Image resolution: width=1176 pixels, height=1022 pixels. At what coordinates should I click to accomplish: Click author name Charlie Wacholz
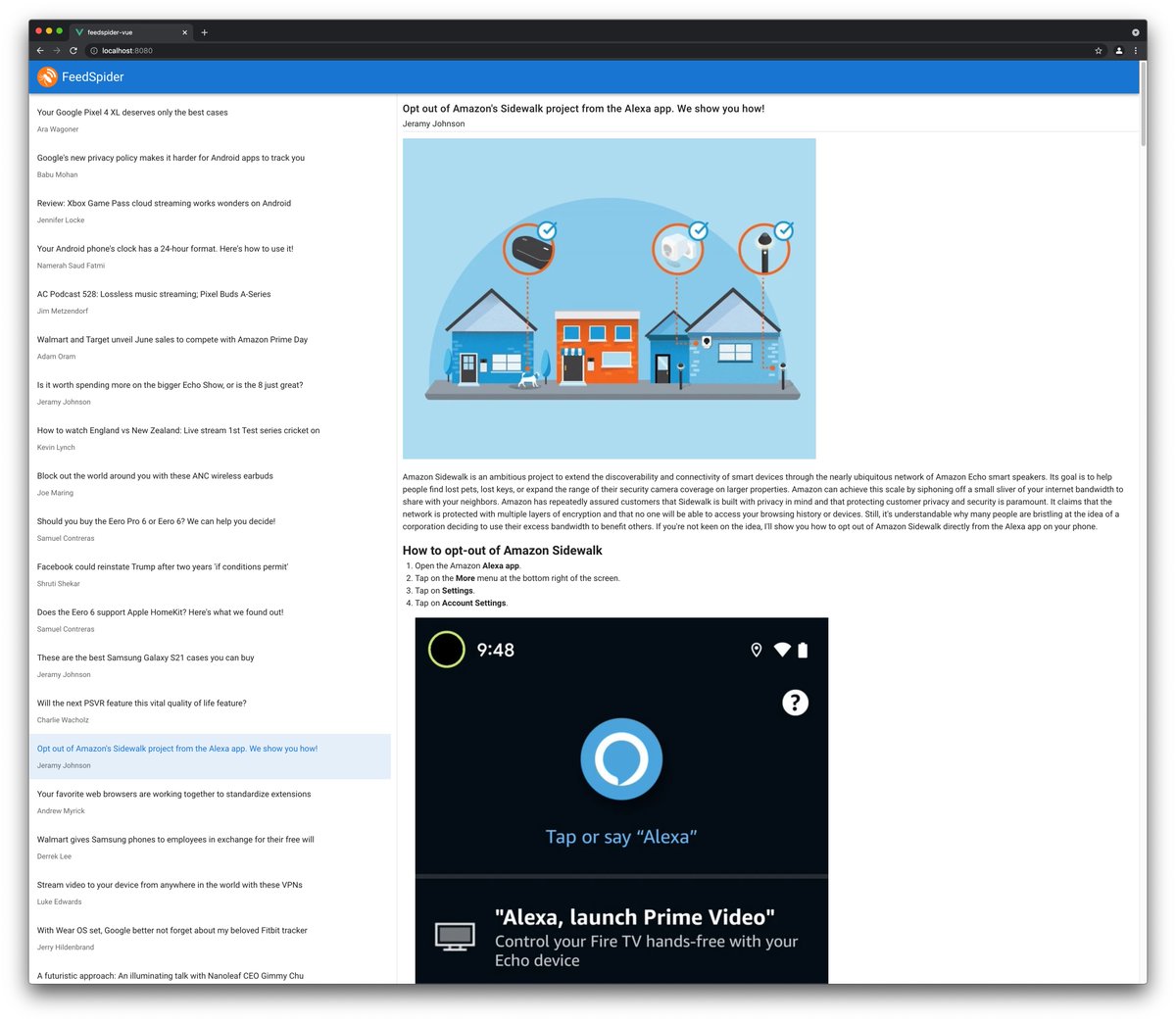pos(63,720)
